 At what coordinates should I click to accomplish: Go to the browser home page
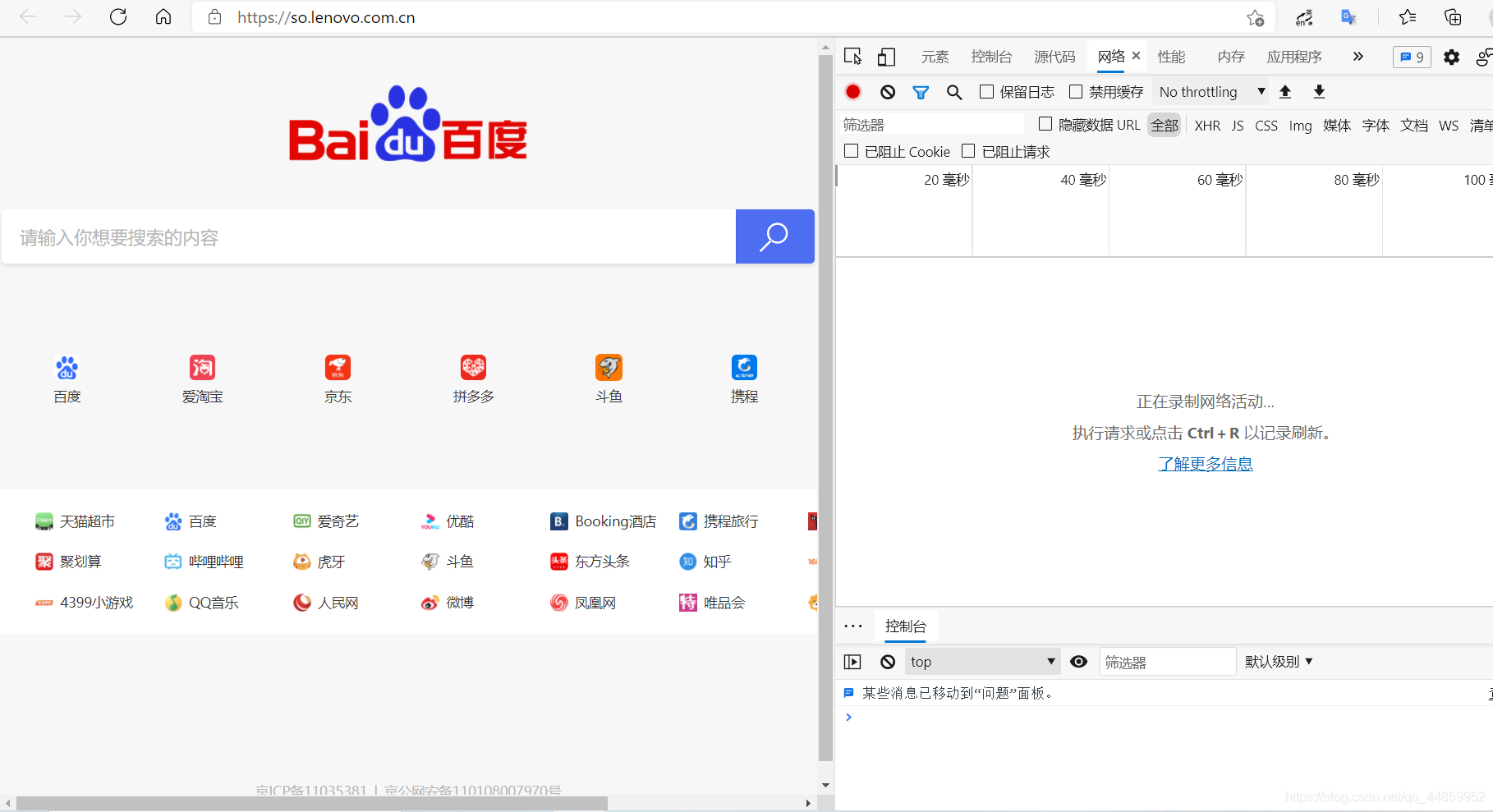pos(163,17)
